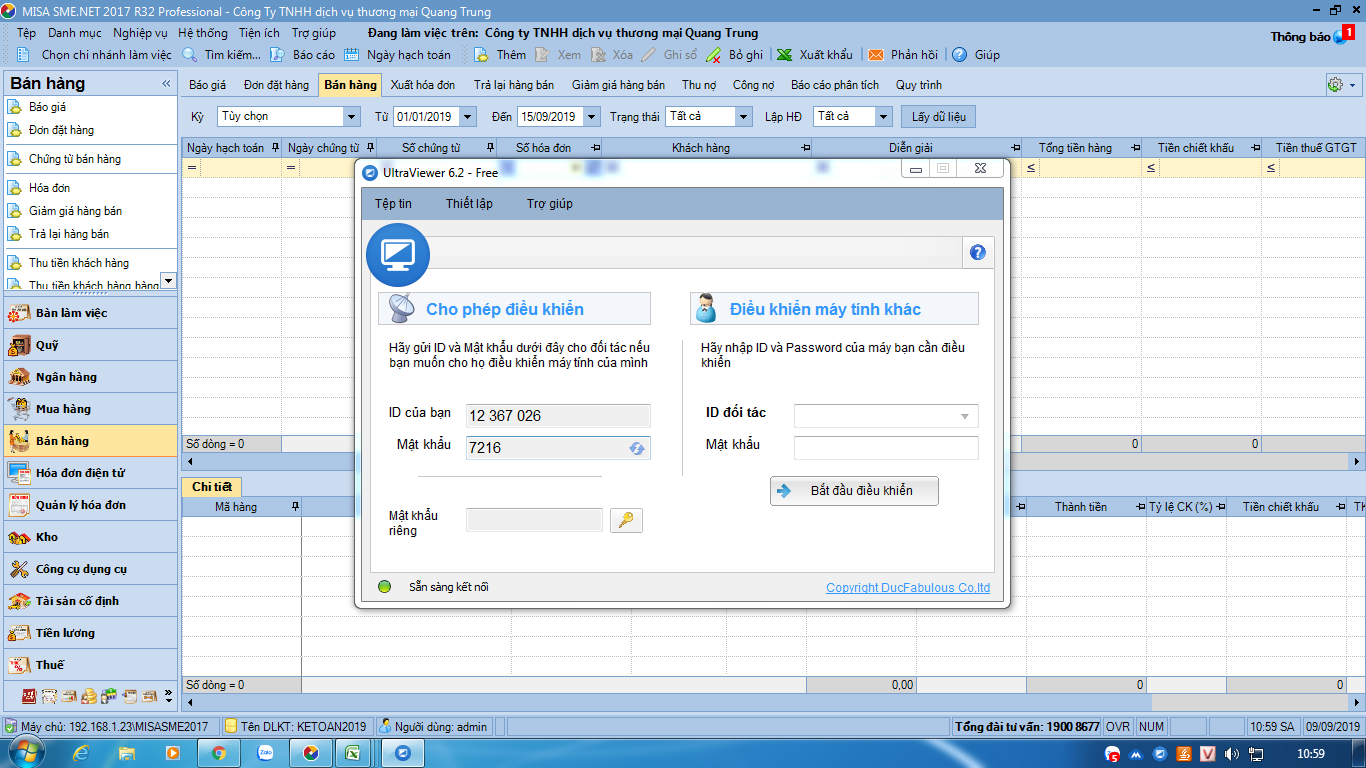Screen dimensions: 1366x768
Task: Click the Lấy dữ liệu button
Action: (x=938, y=117)
